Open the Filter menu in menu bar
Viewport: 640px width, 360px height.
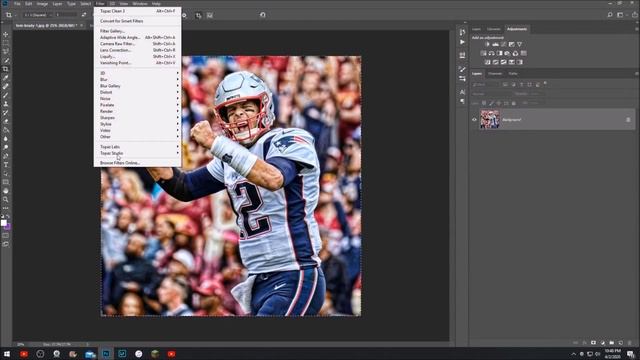coord(100,4)
